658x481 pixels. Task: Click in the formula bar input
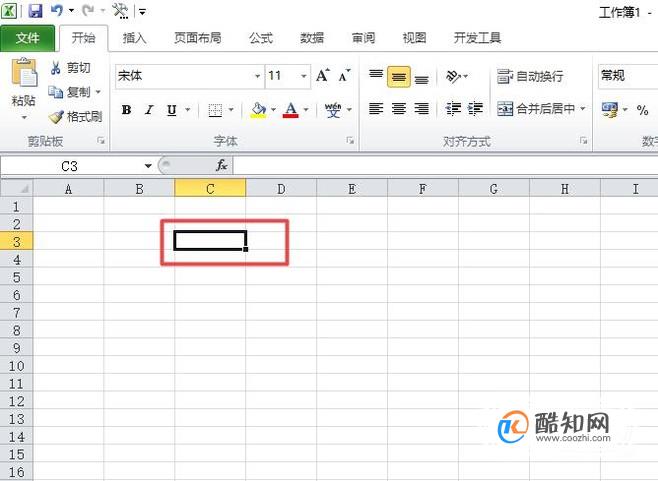(x=445, y=165)
